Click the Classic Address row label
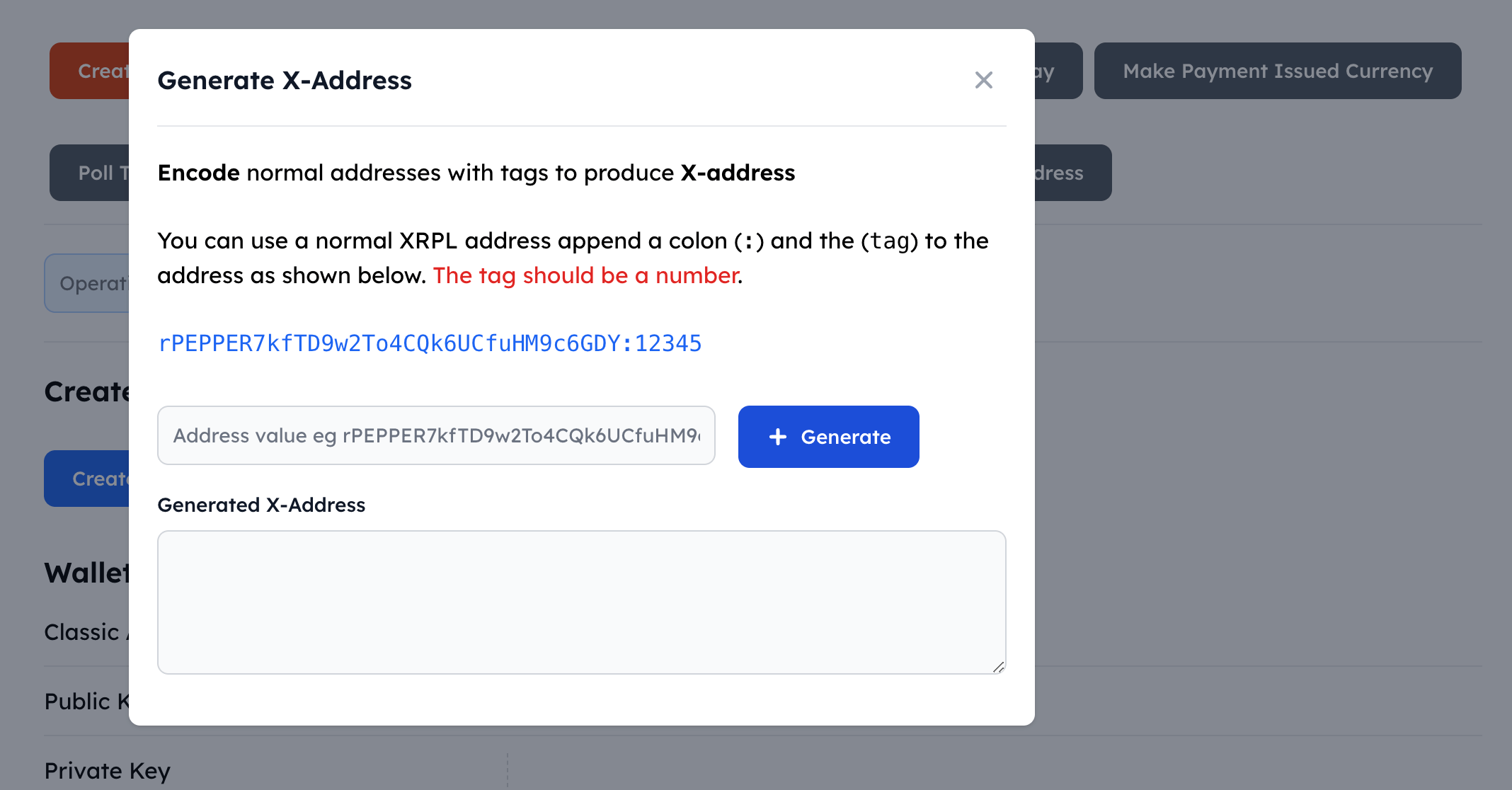Screen dimensions: 1512x790 pyautogui.click(x=85, y=631)
